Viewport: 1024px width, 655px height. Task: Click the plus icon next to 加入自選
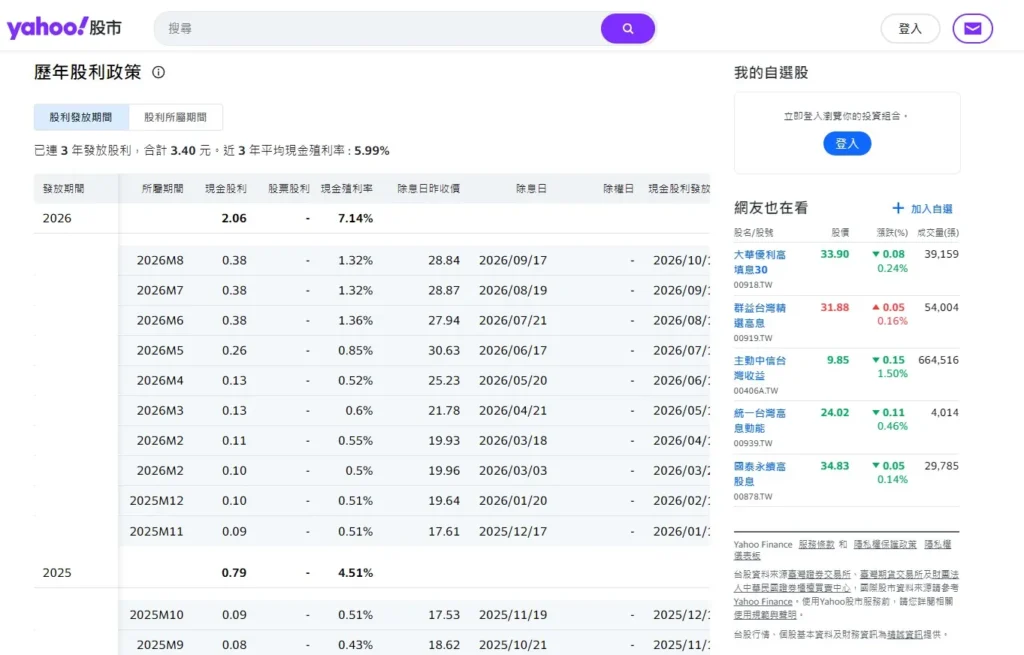pos(898,208)
